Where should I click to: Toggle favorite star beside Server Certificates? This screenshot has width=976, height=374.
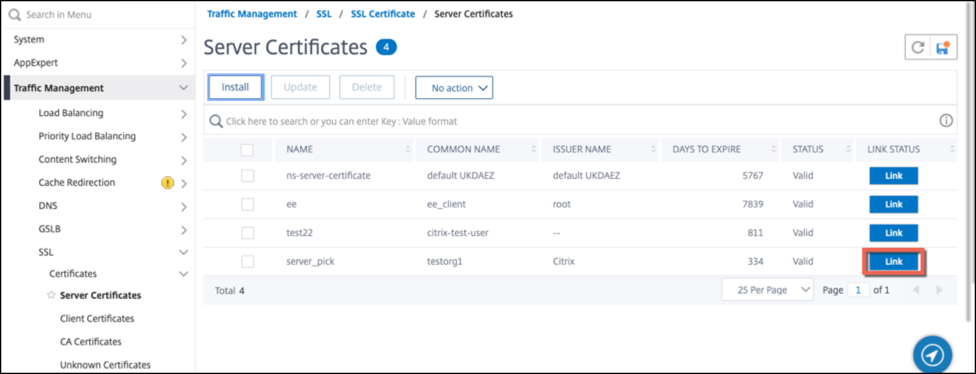(52, 295)
